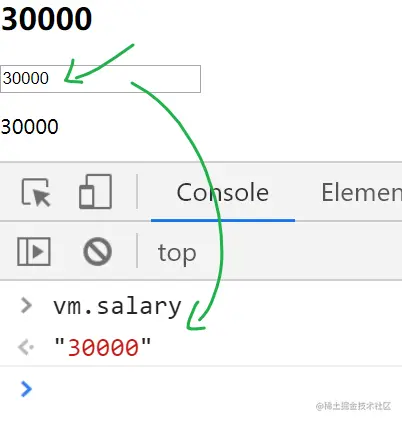Image resolution: width=402 pixels, height=422 pixels.
Task: Click the return arrow beside output
Action: coord(25,347)
